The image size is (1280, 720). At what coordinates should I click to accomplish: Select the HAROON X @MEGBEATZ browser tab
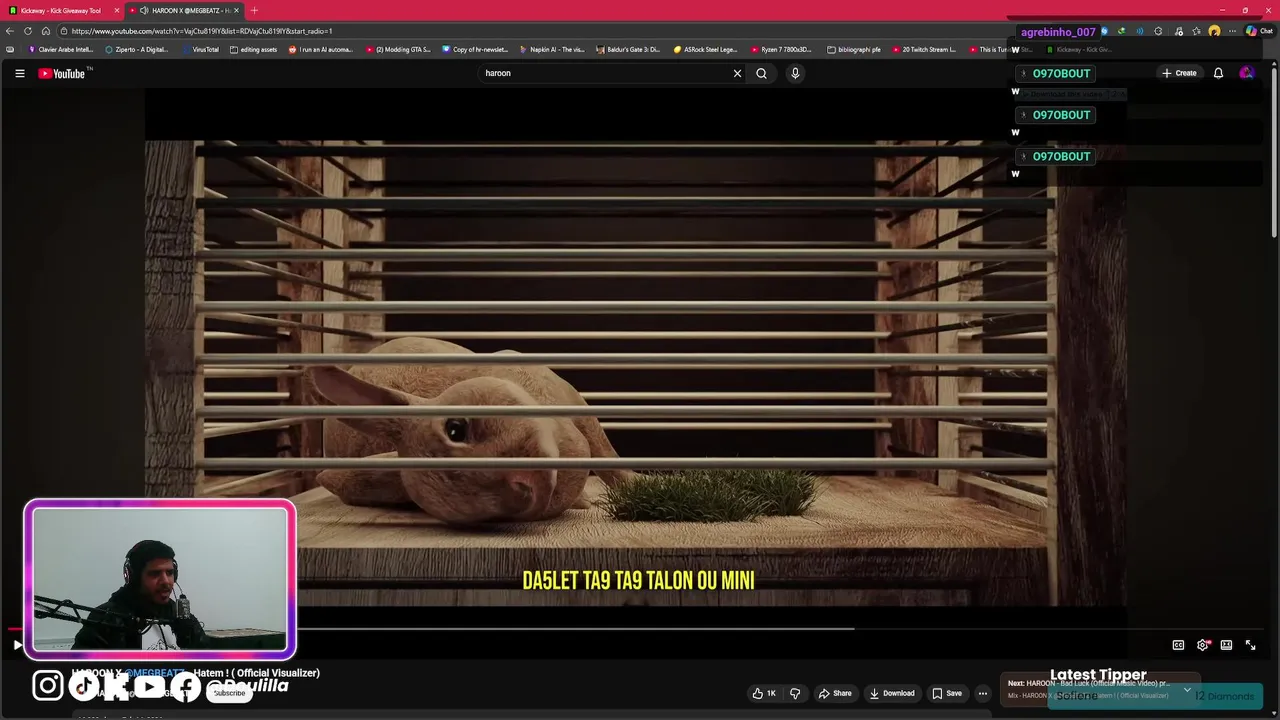click(x=185, y=10)
